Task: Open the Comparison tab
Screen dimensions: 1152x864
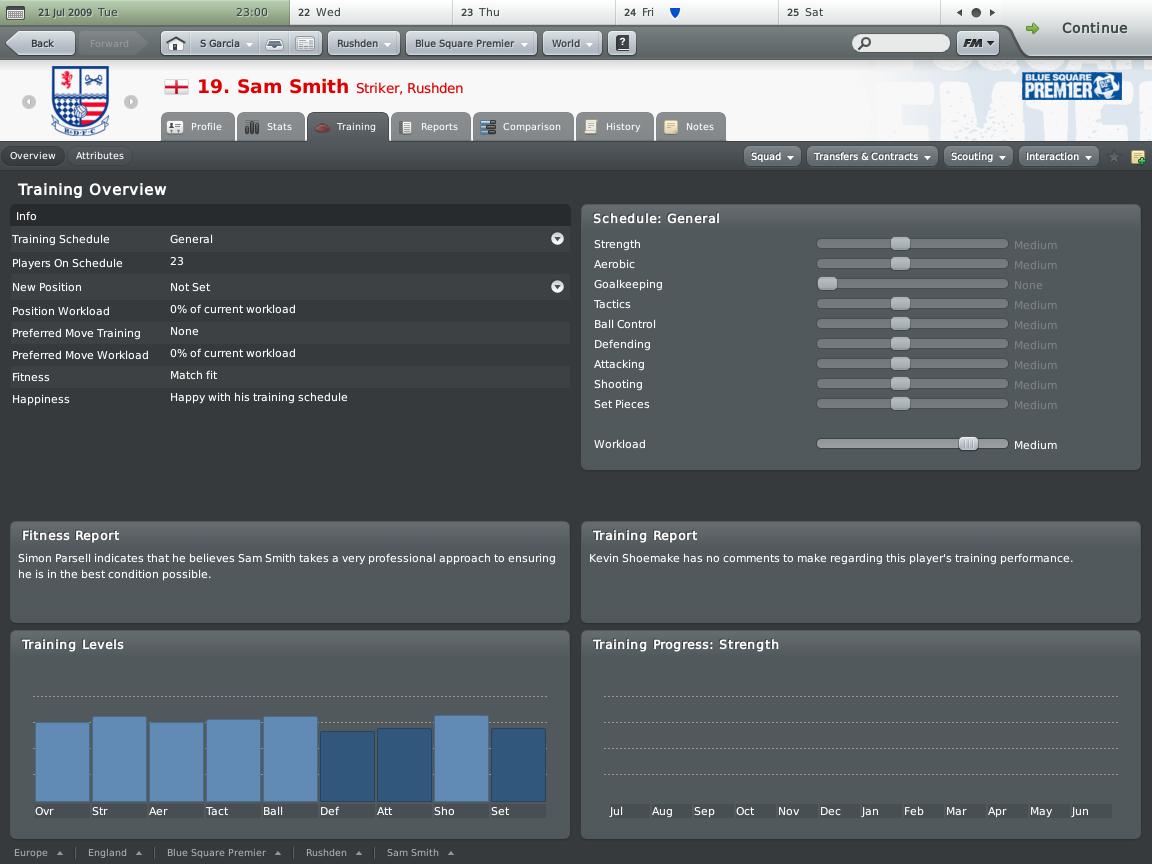Action: click(x=521, y=127)
